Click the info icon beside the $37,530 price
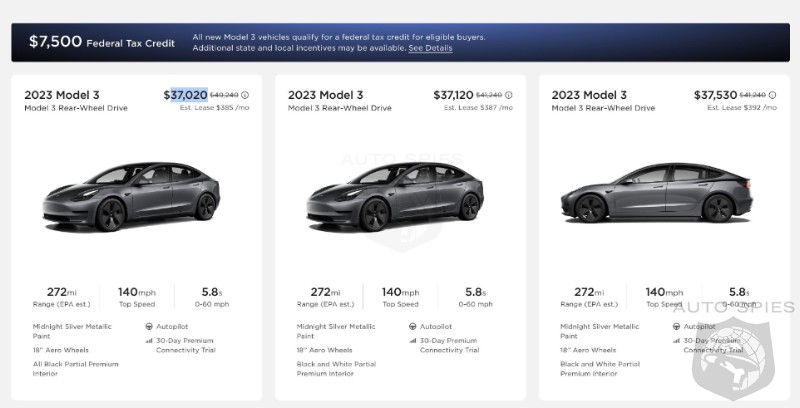This screenshot has width=800, height=408. click(770, 95)
